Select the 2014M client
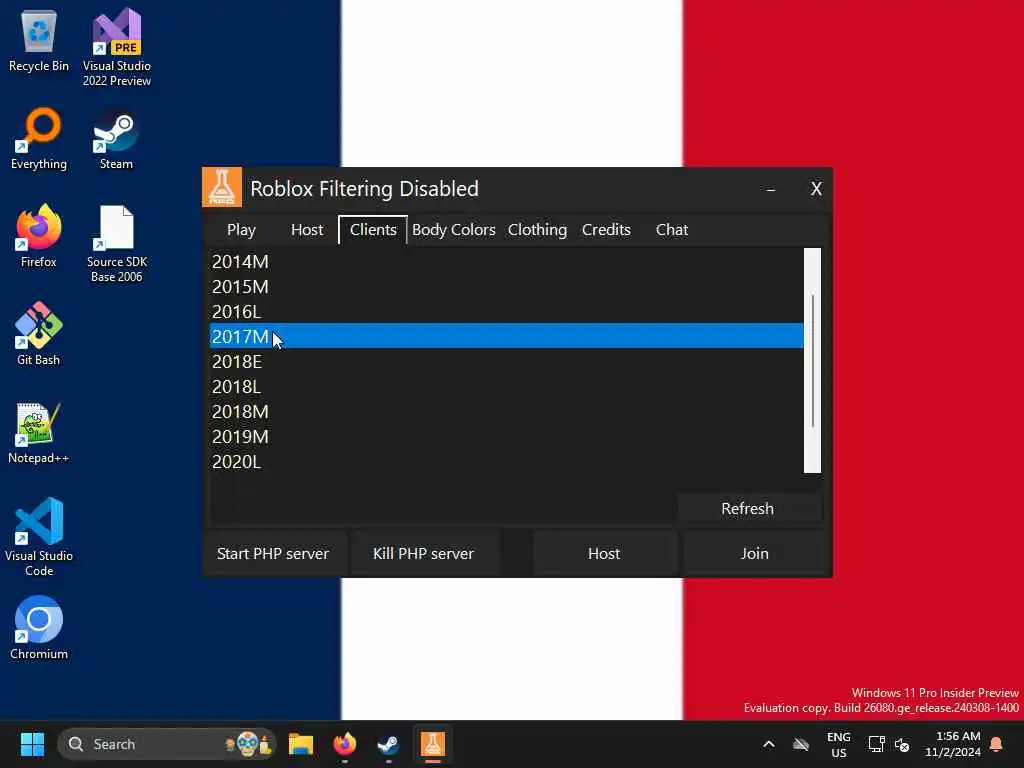1024x768 pixels. 506,261
